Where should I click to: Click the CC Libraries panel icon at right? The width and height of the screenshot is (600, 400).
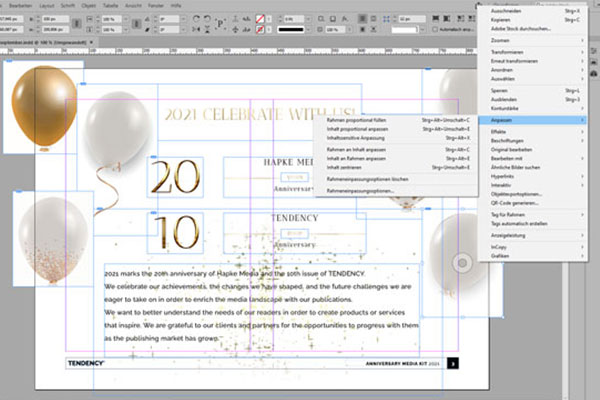[x=593, y=73]
